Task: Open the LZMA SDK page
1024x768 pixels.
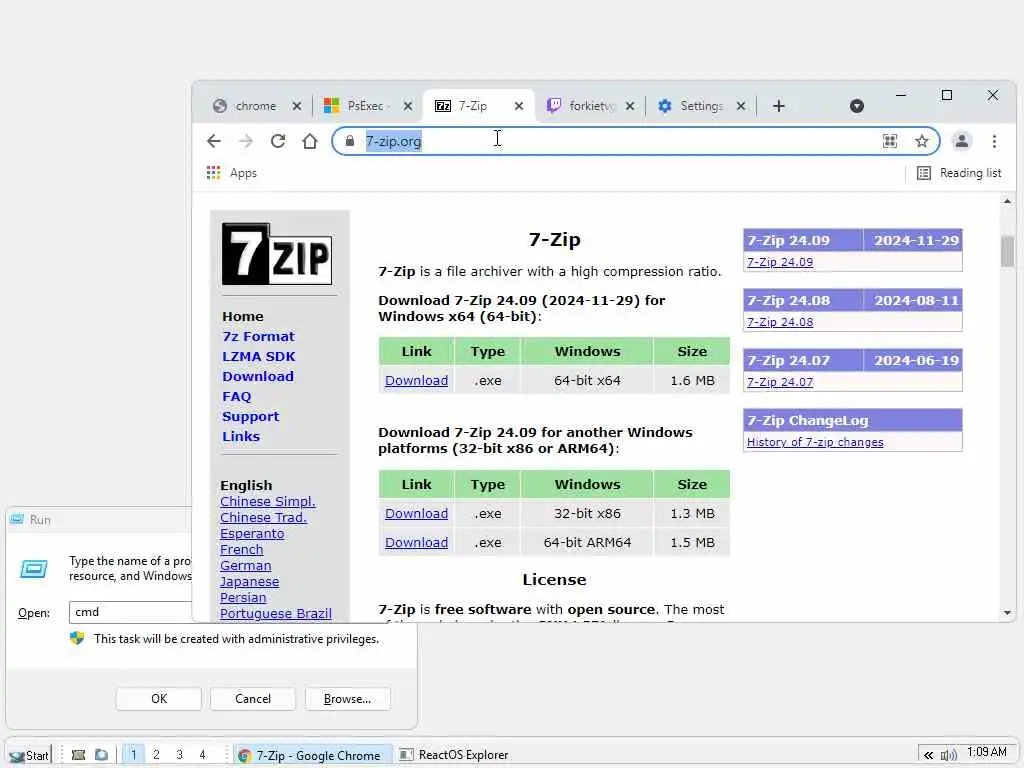Action: tap(259, 357)
